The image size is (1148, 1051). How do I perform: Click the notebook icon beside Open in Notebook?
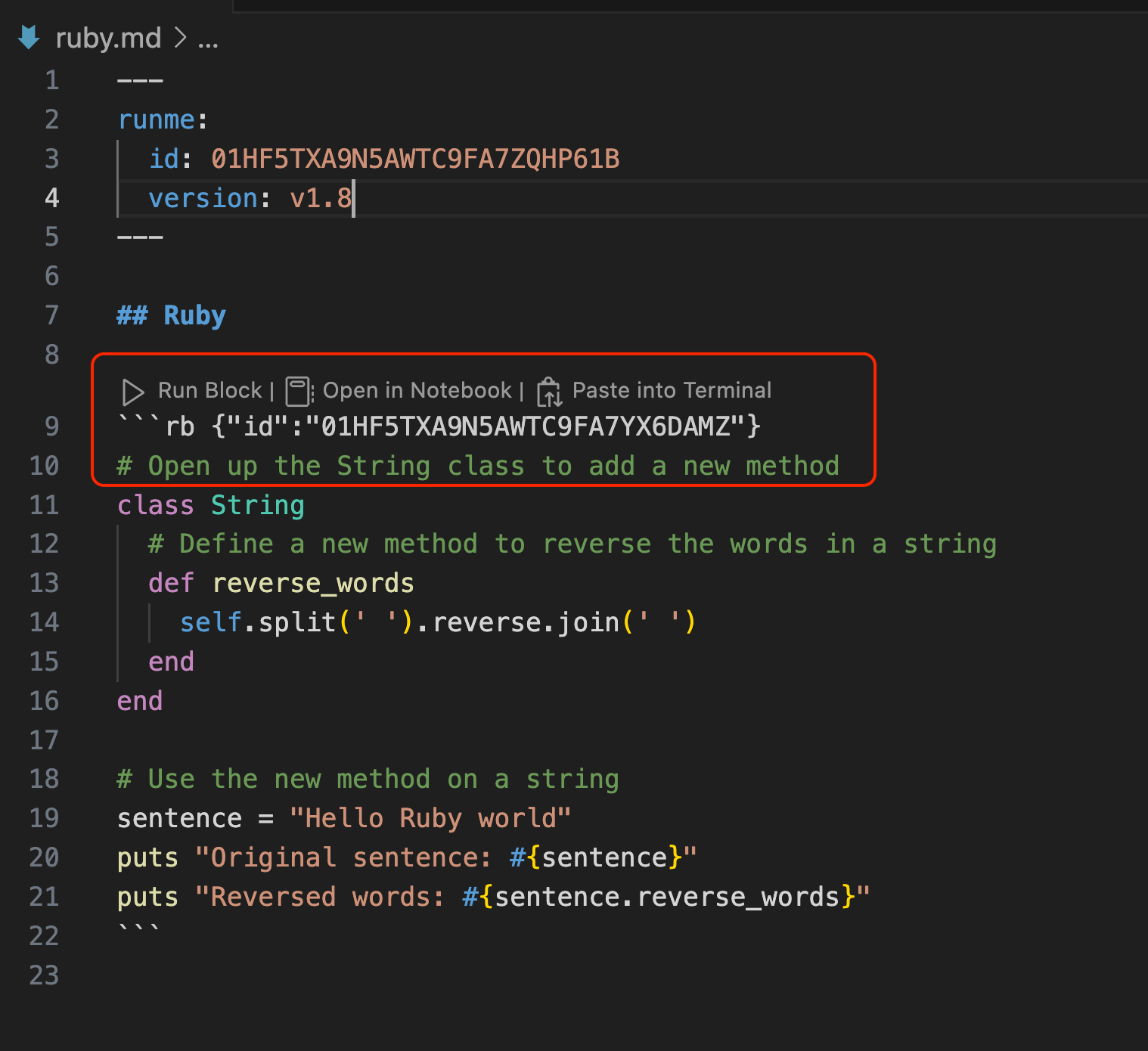click(x=298, y=390)
